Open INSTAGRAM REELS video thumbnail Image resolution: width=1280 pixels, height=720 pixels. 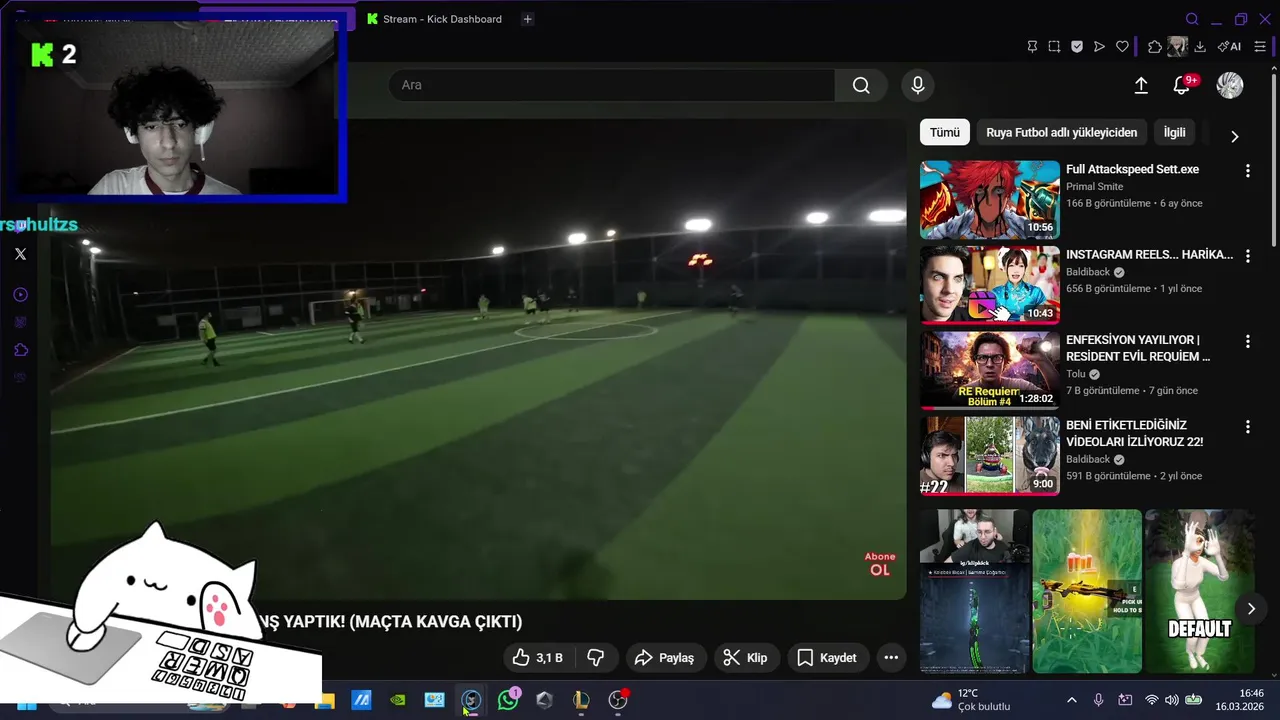pyautogui.click(x=990, y=285)
